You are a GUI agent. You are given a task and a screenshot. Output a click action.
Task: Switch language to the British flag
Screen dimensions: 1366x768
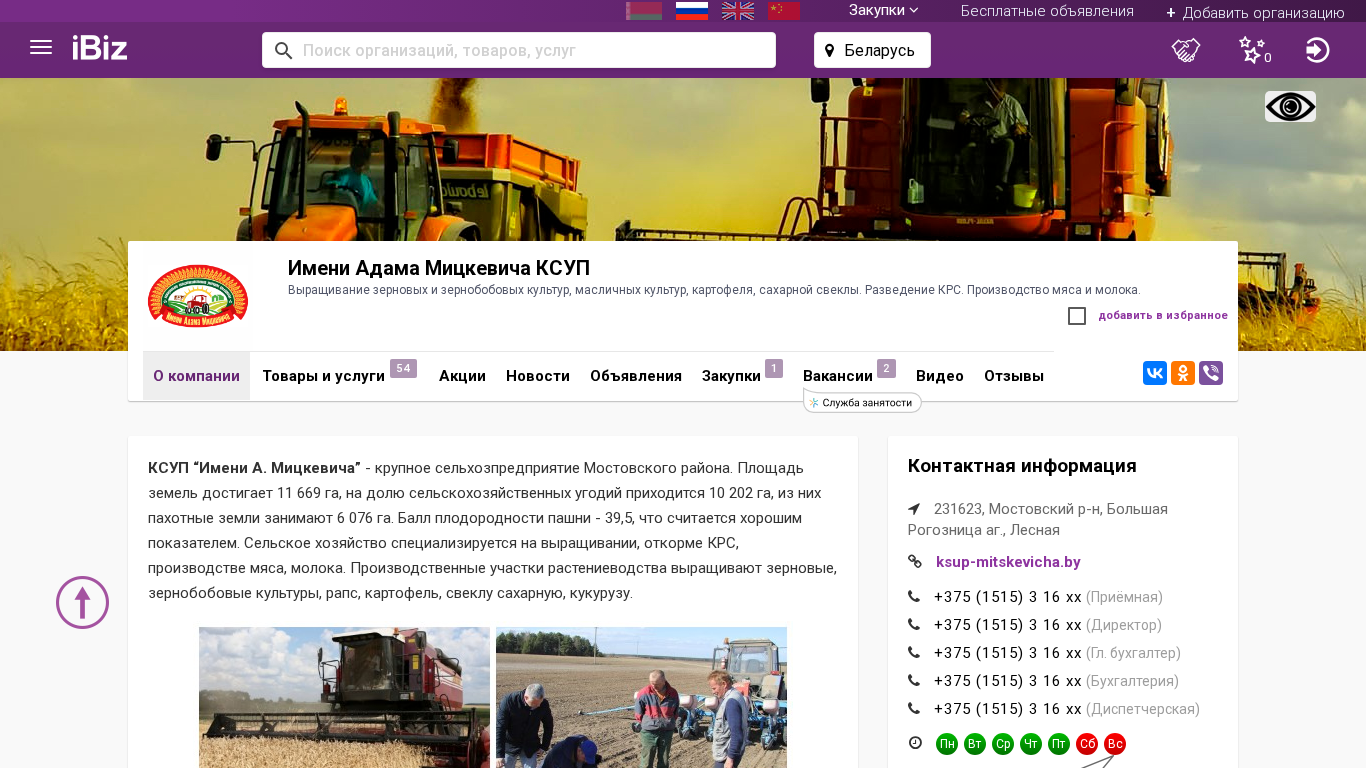pyautogui.click(x=738, y=11)
